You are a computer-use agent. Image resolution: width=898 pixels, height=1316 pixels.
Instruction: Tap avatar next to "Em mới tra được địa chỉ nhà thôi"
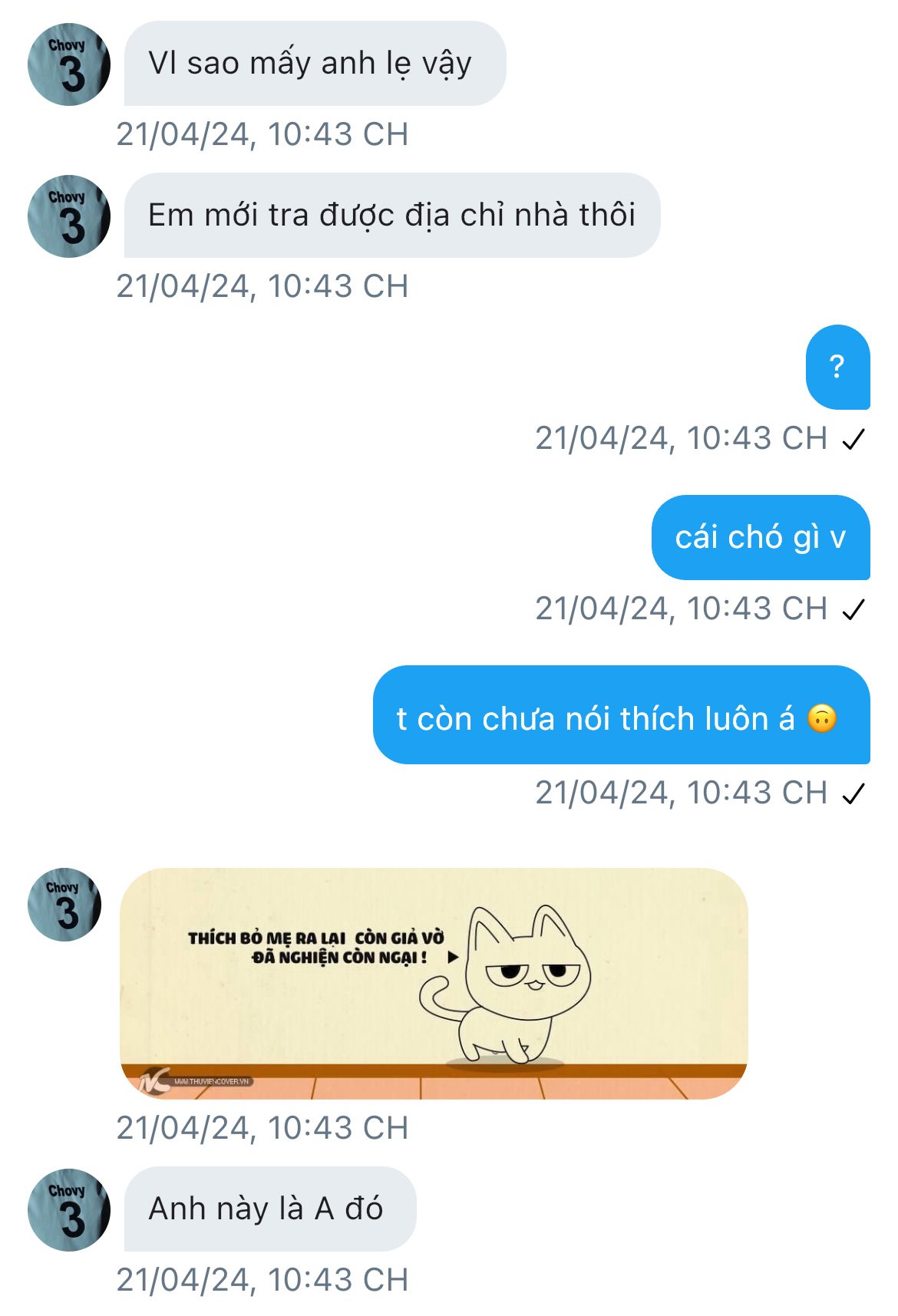click(x=69, y=216)
